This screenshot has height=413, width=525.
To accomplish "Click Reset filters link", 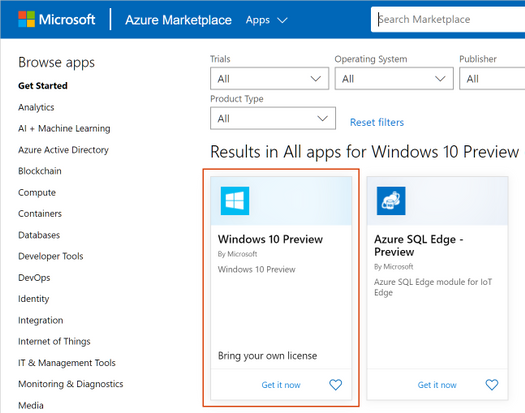I will (x=377, y=122).
